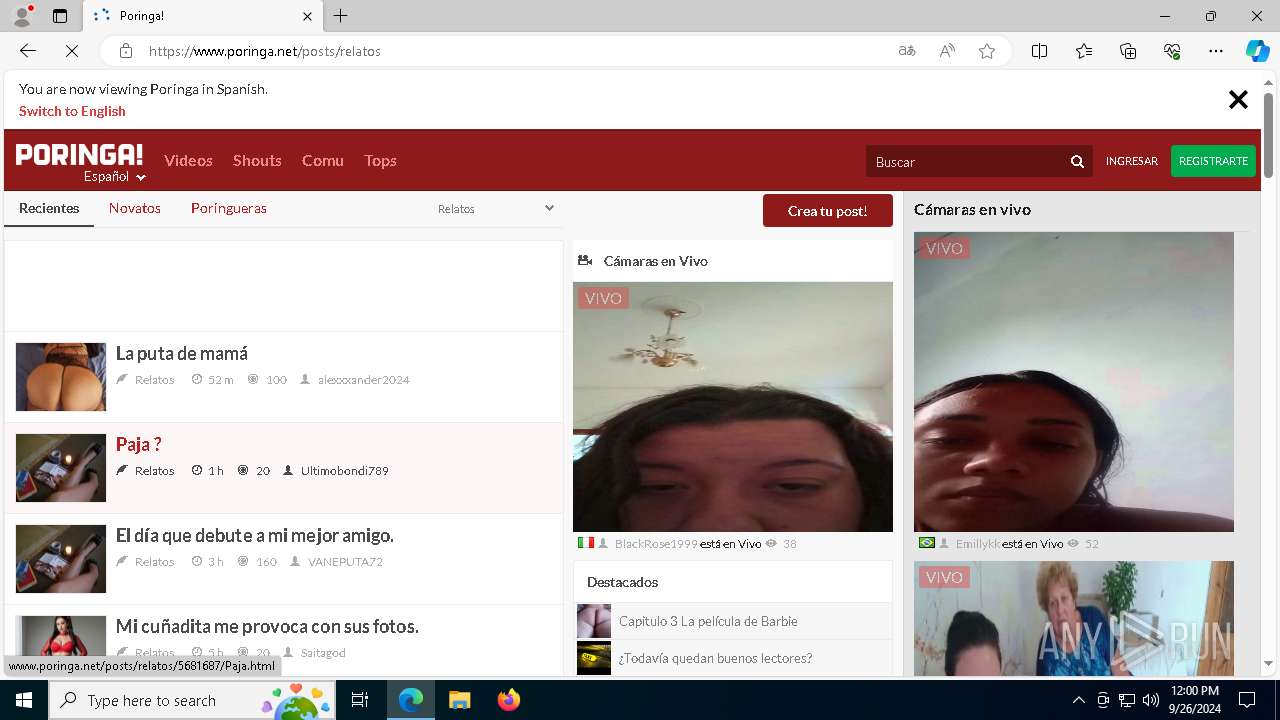Viewport: 1280px width, 720px height.
Task: Click Emillykk username link
Action: click(x=978, y=544)
